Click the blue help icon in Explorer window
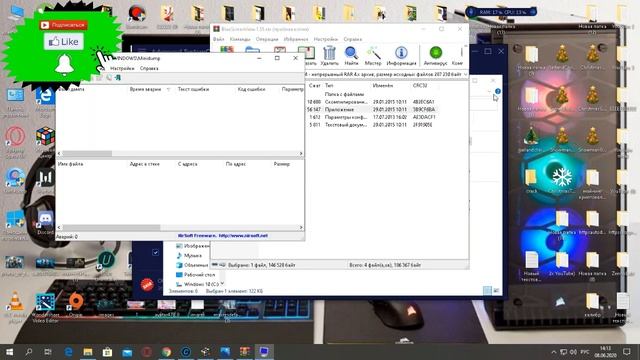Screen dimensions: 640x360 498,91
